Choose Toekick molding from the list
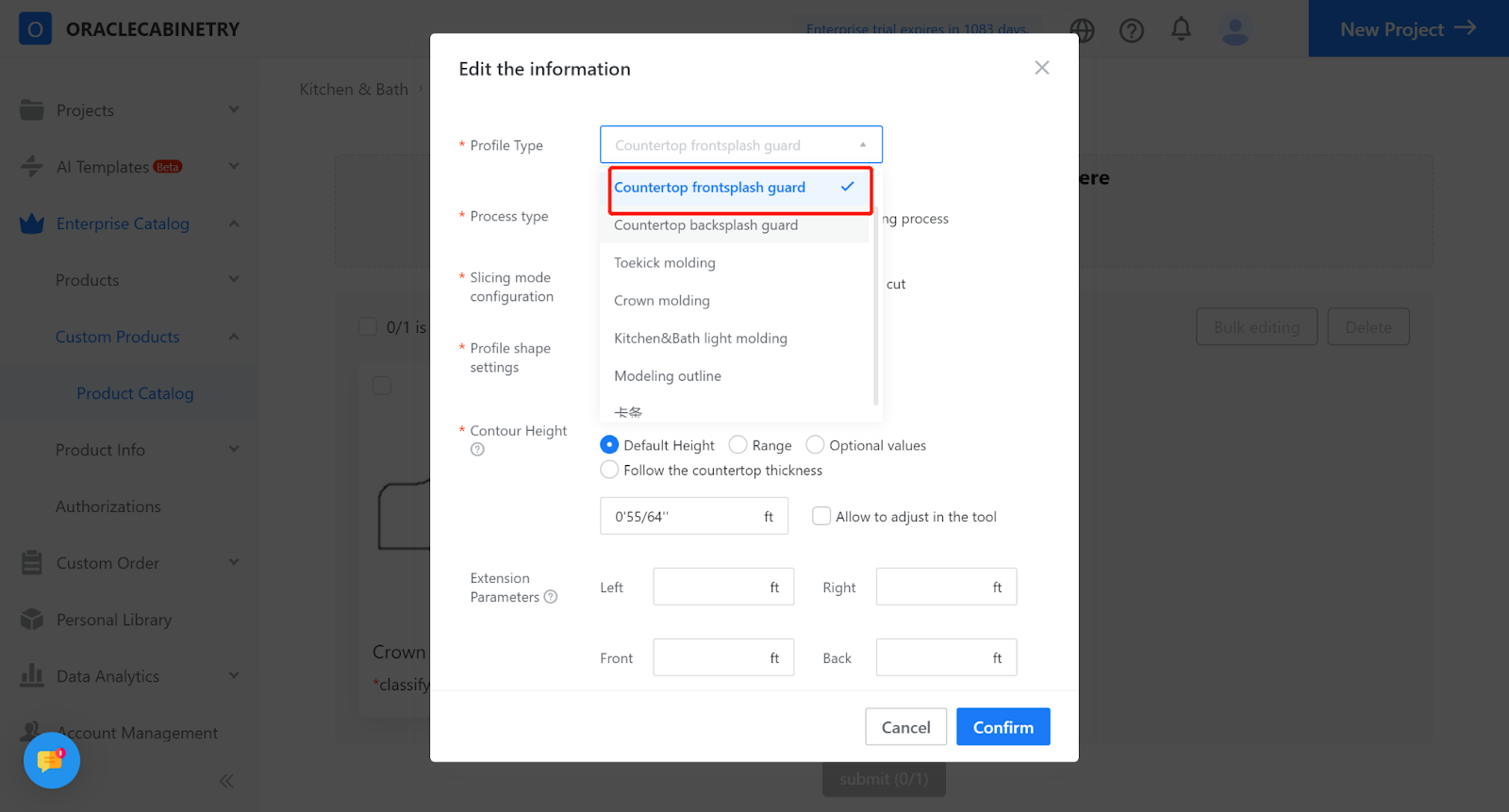The width and height of the screenshot is (1509, 812). [x=665, y=263]
